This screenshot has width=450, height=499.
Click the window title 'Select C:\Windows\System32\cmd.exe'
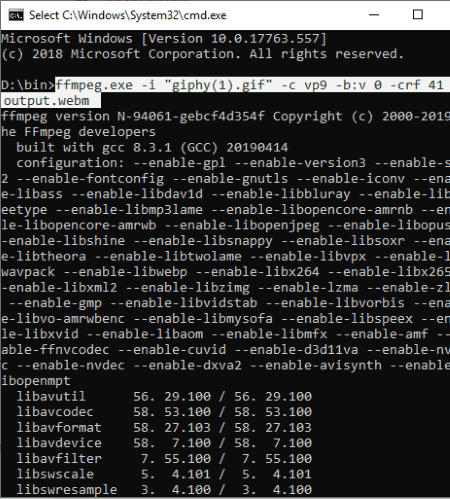pyautogui.click(x=128, y=15)
